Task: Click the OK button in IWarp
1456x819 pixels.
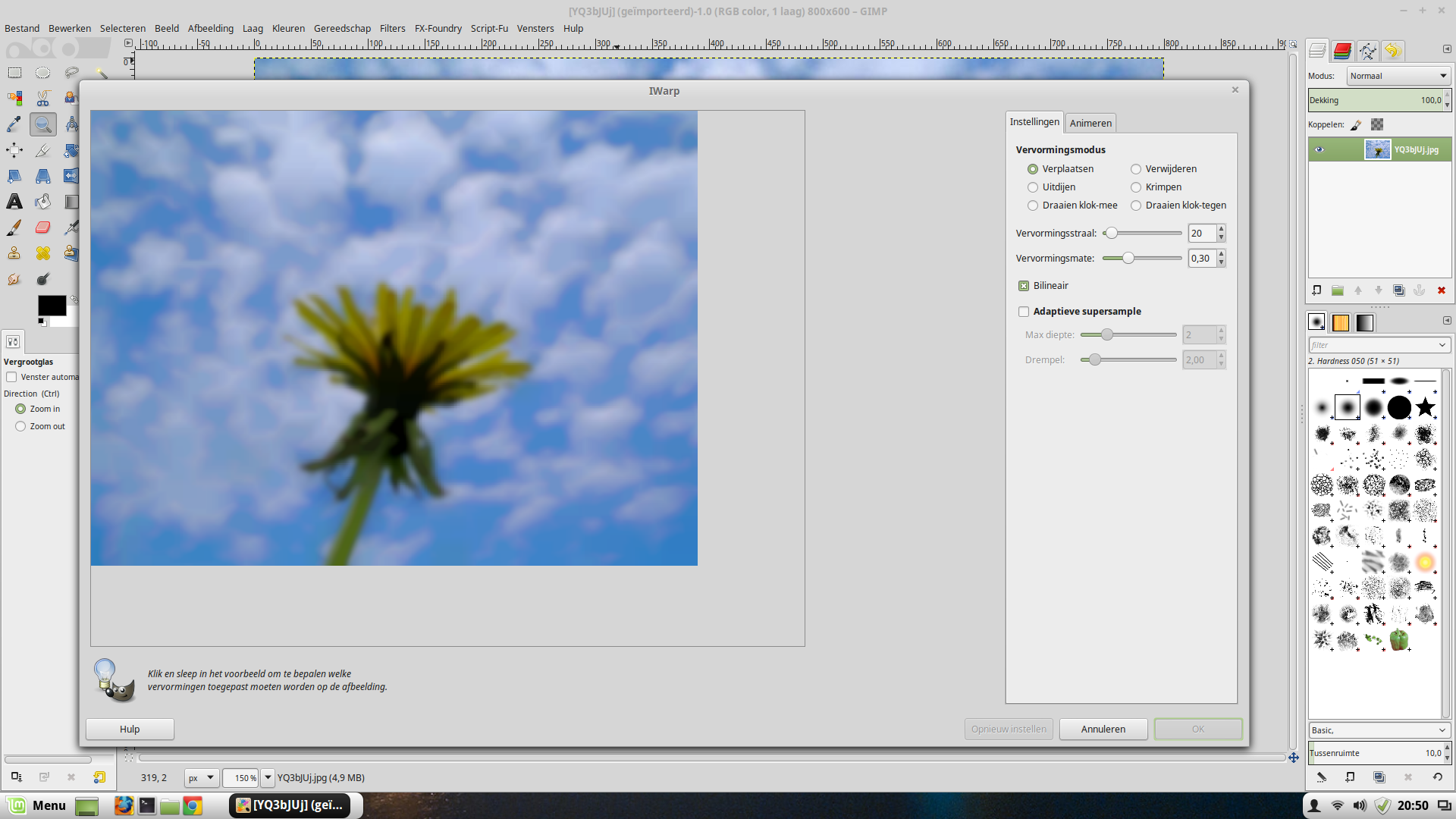Action: pos(1198,730)
